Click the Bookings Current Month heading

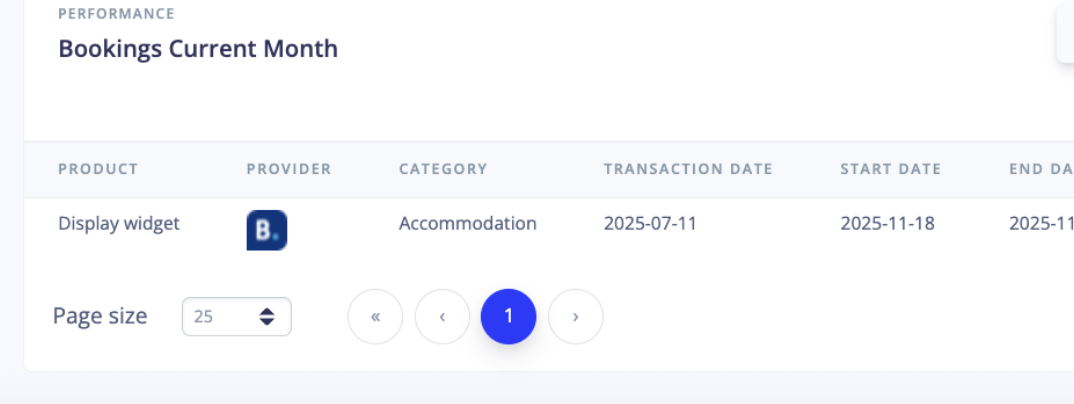tap(198, 48)
